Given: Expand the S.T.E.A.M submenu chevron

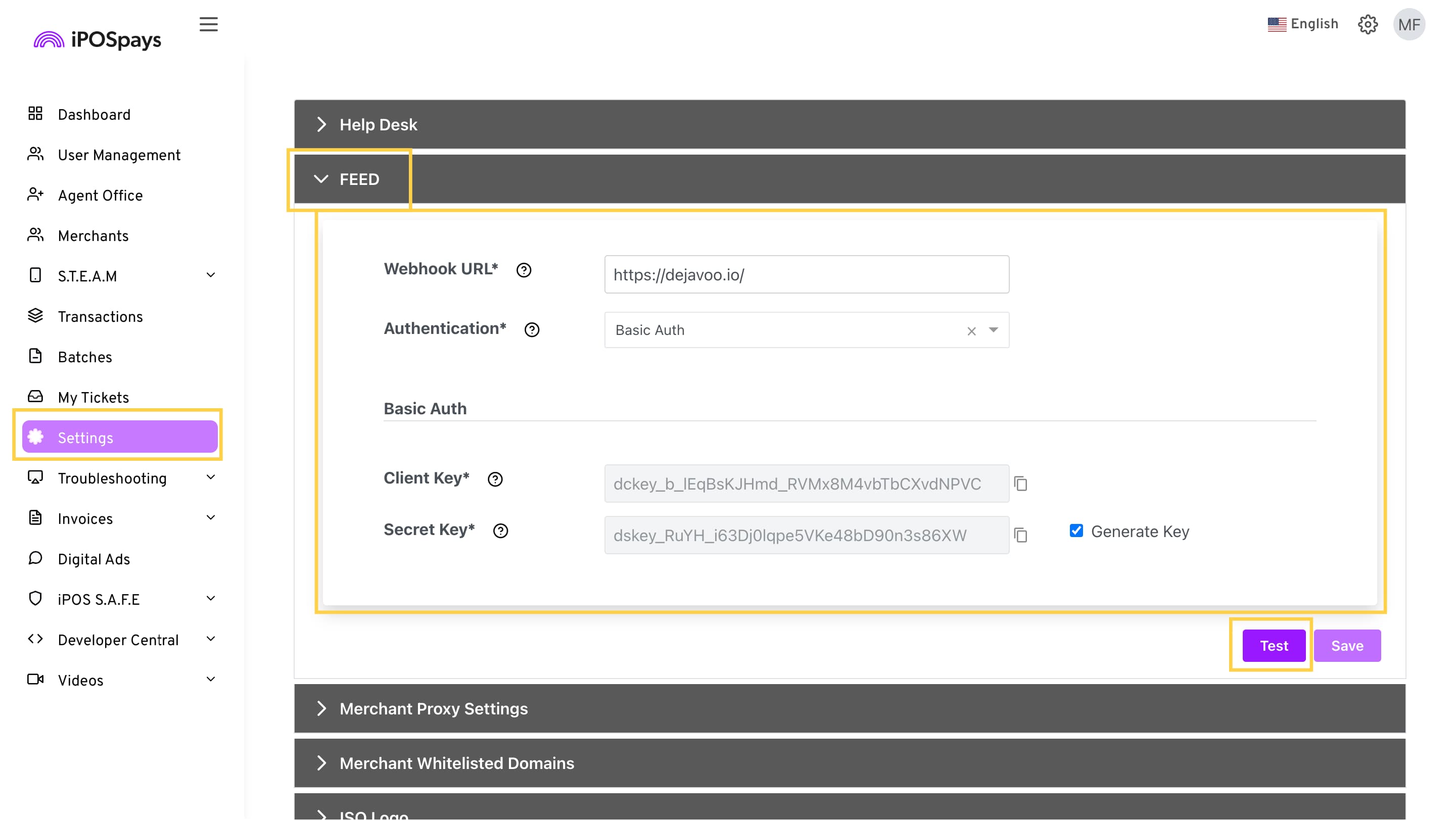Looking at the screenshot, I should coord(211,275).
